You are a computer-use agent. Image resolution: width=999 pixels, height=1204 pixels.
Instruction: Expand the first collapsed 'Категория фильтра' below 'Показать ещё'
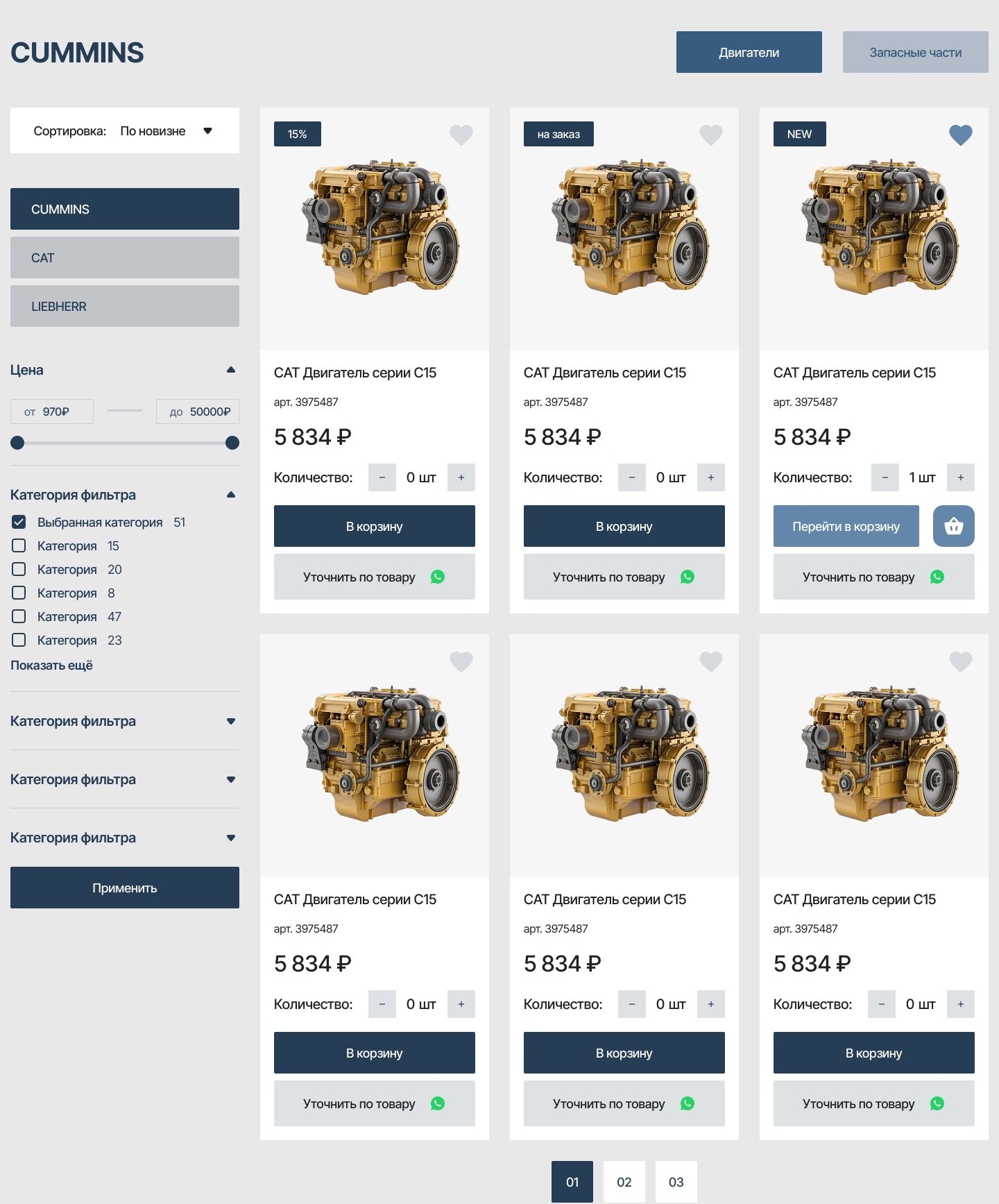point(231,721)
